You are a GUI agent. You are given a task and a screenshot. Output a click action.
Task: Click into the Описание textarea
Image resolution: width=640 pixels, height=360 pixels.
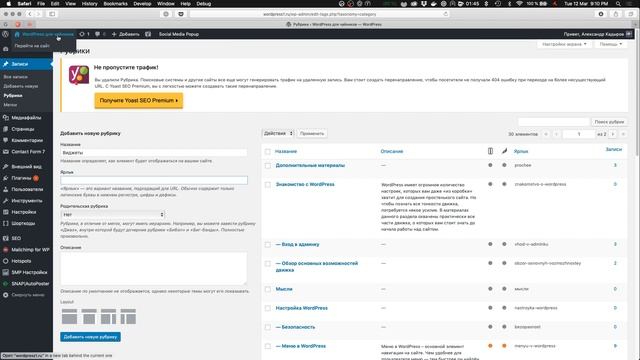click(x=154, y=268)
